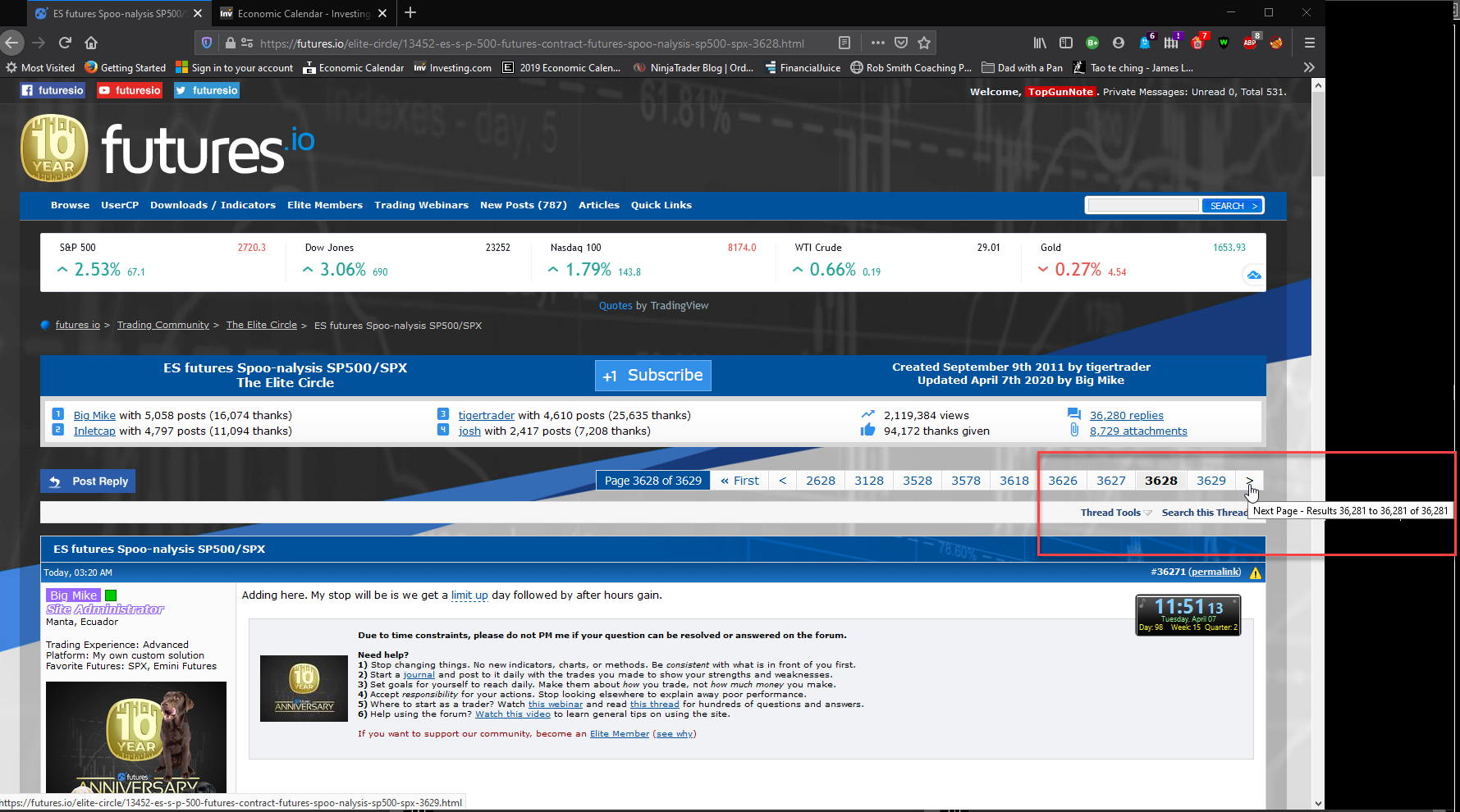
Task: View New Posts (787)
Action: point(524,205)
